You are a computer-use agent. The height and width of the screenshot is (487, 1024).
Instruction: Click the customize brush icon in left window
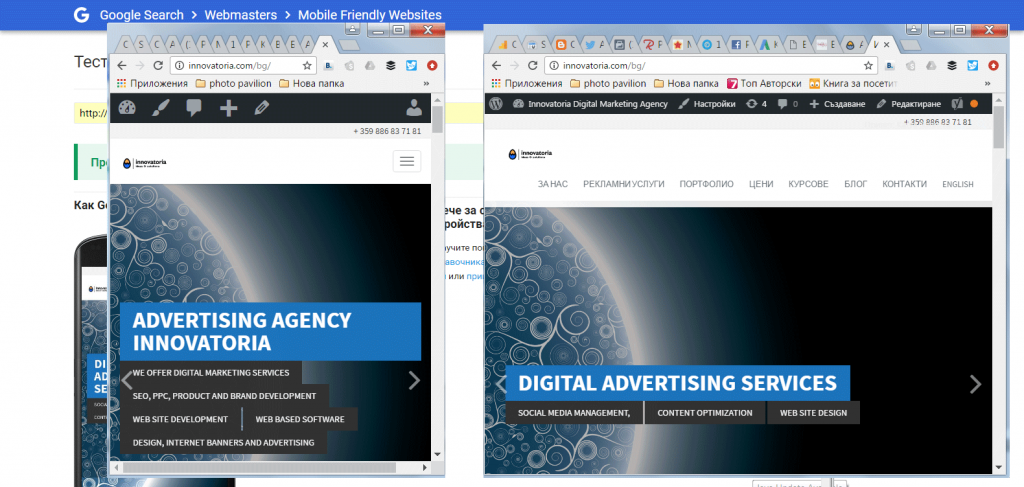tap(161, 108)
